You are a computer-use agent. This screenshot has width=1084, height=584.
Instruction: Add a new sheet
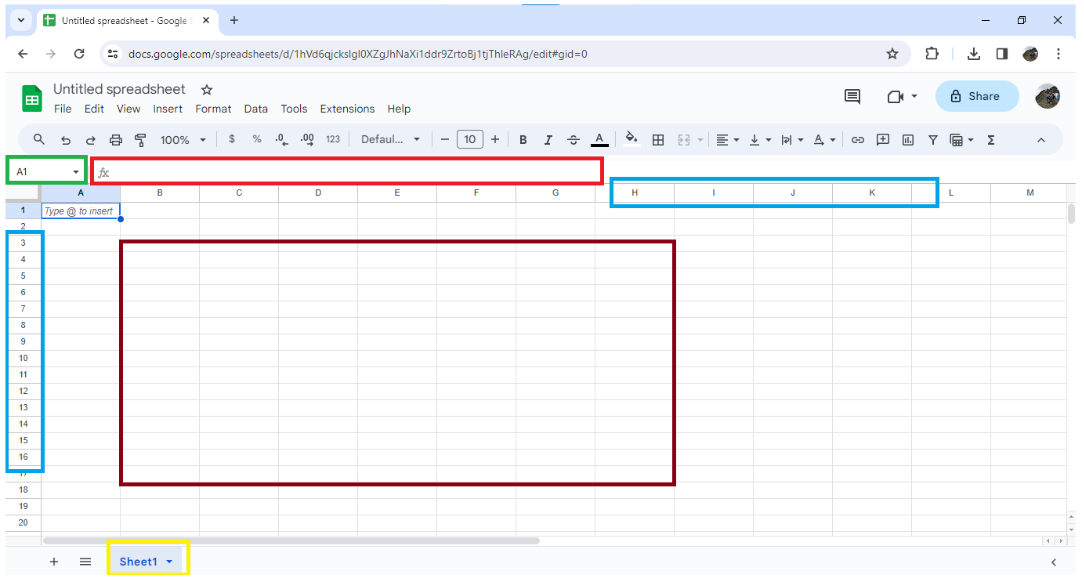(x=54, y=561)
